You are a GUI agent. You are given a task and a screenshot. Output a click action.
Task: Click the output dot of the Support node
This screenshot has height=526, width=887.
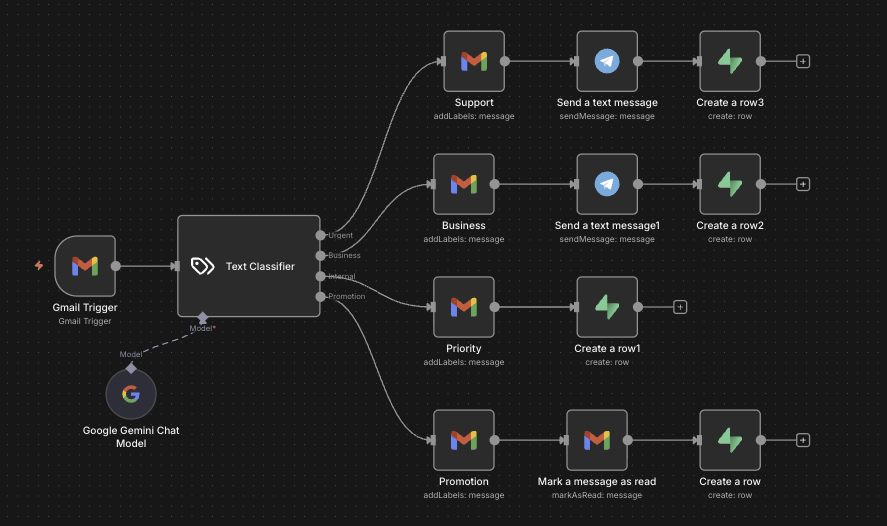[x=505, y=61]
